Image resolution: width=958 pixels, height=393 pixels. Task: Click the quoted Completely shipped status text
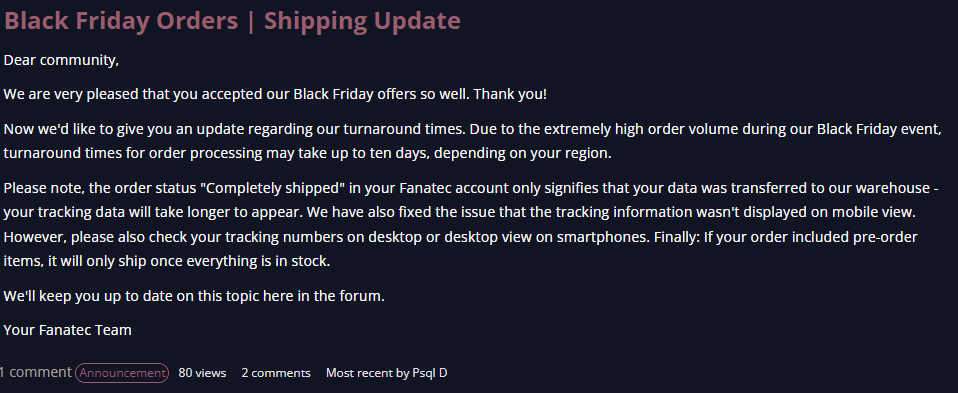pyautogui.click(x=277, y=187)
